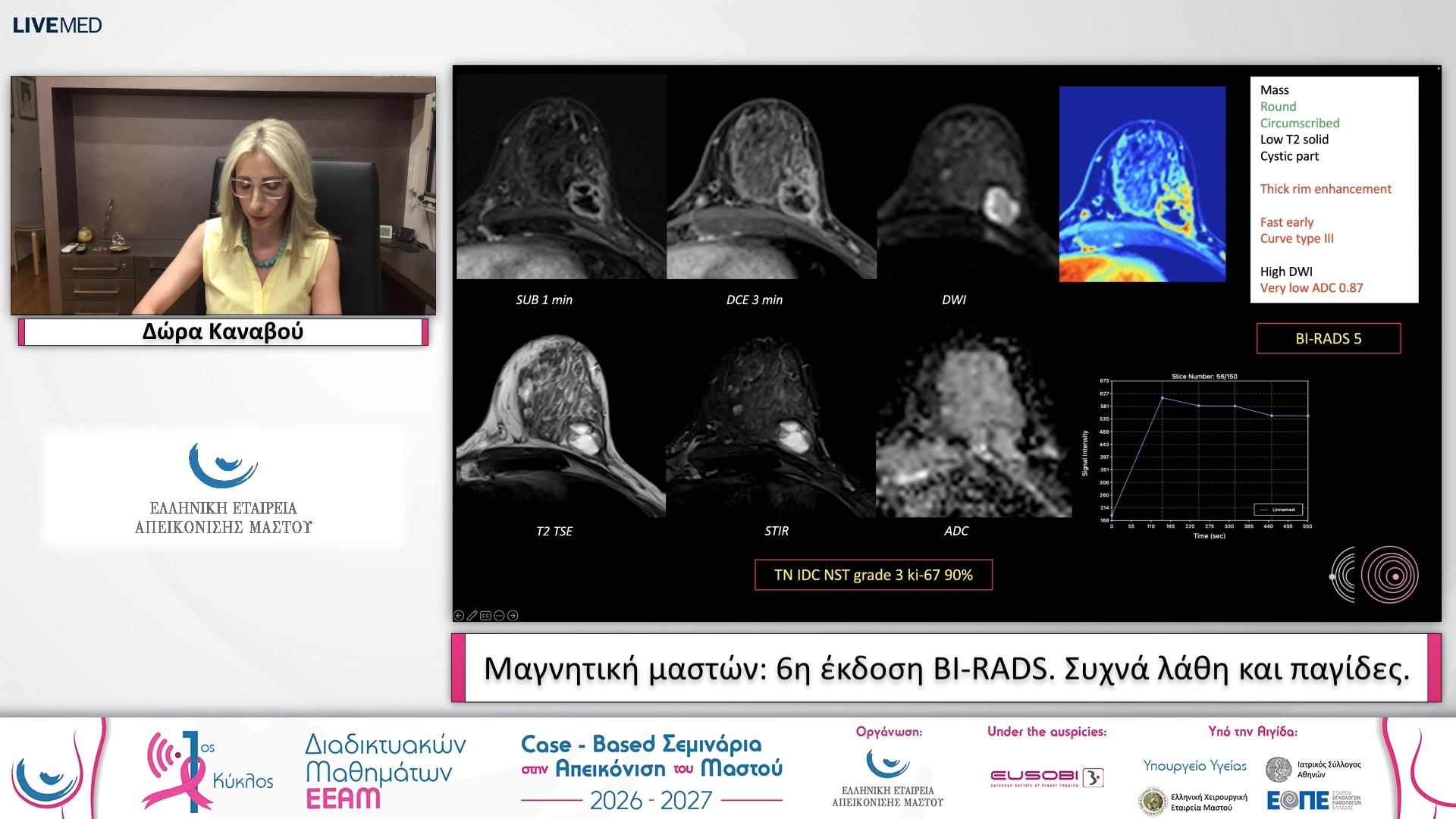Image resolution: width=1456 pixels, height=819 pixels.
Task: Click the Hellenic Breast Imaging Society swoosh logo
Action: [x=223, y=465]
